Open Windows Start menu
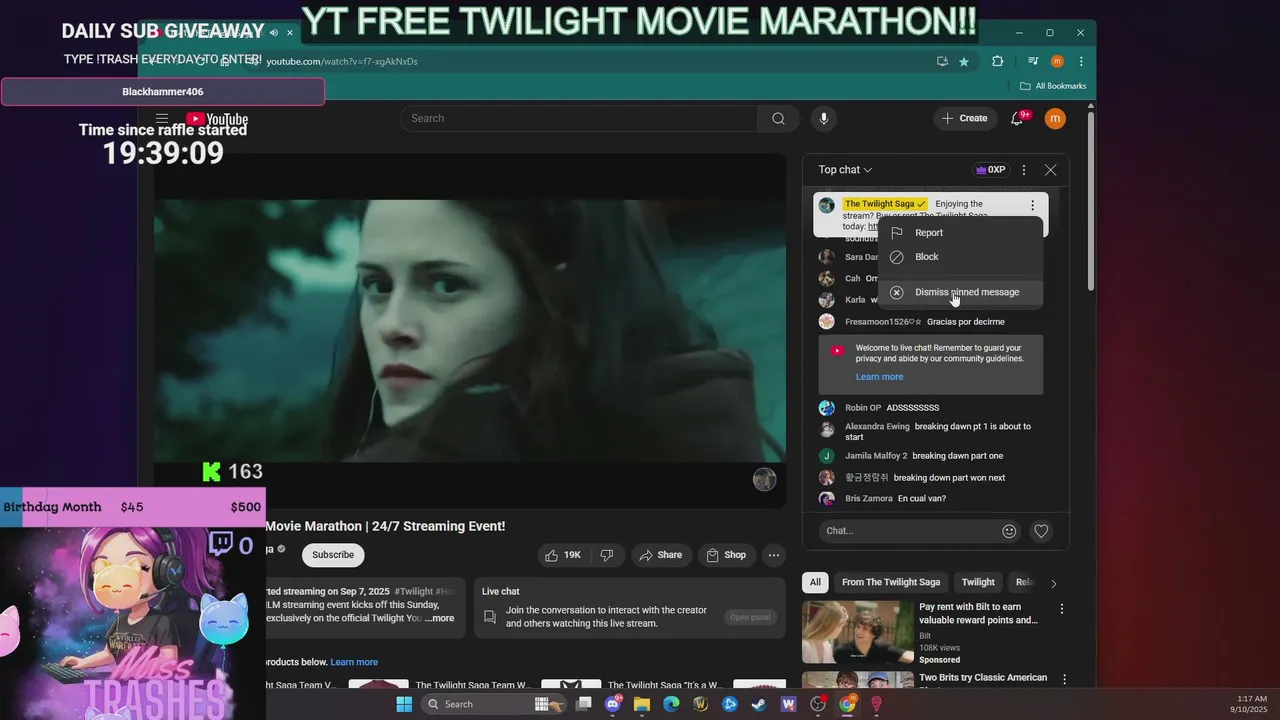1280x720 pixels. (x=404, y=704)
